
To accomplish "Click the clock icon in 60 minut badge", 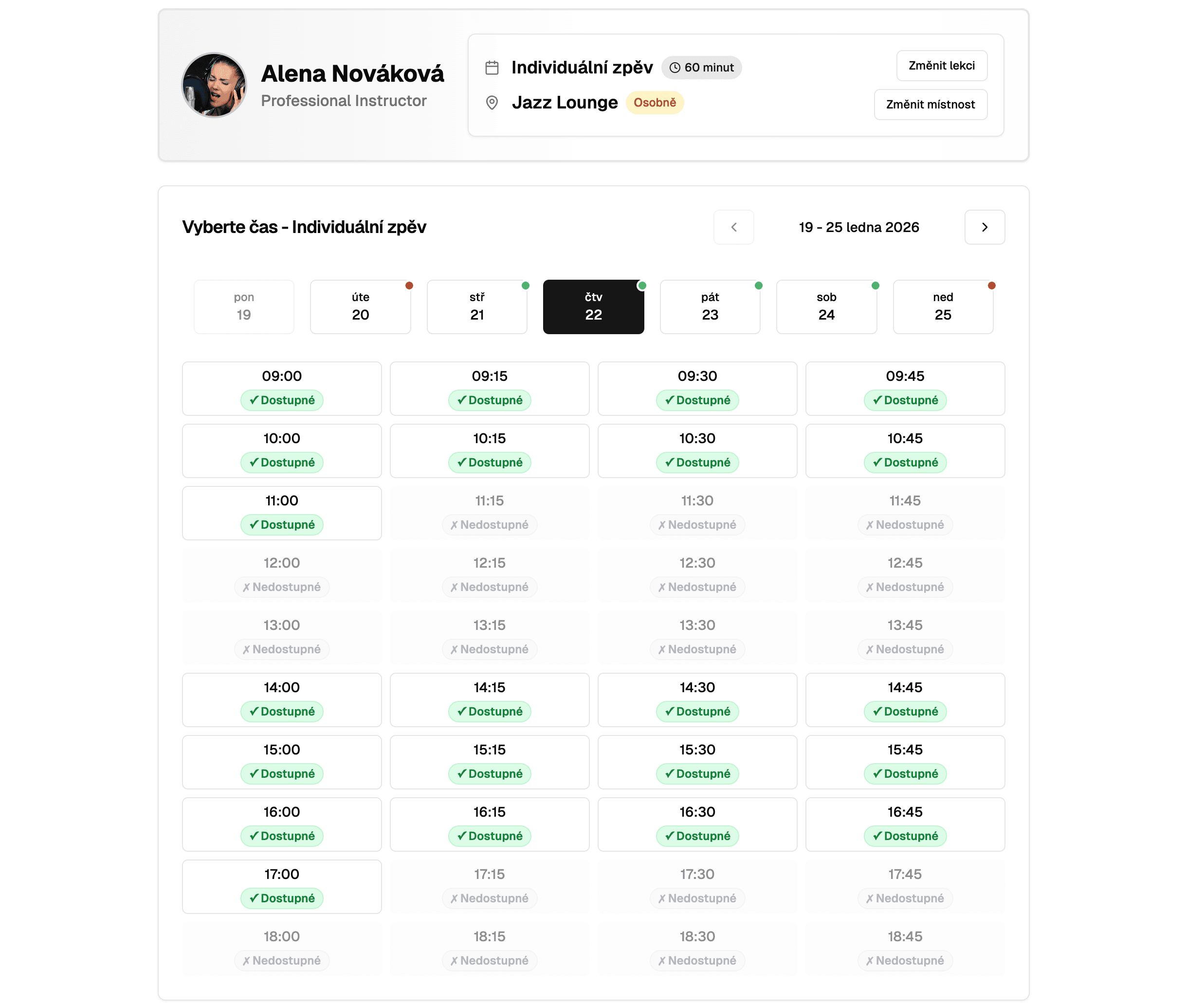I will [x=675, y=68].
